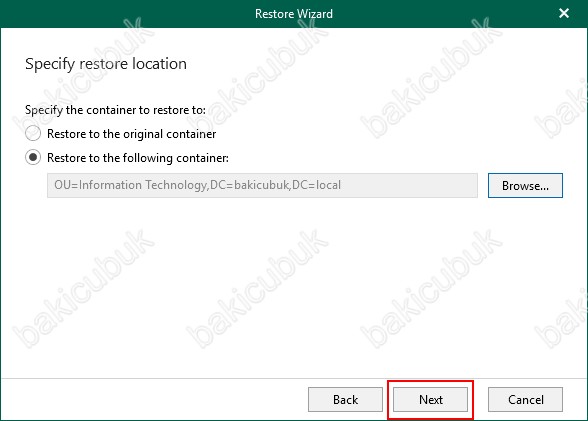588x421 pixels.
Task: Click 'DC=bakicubuk' inside the container path
Action: (249, 185)
